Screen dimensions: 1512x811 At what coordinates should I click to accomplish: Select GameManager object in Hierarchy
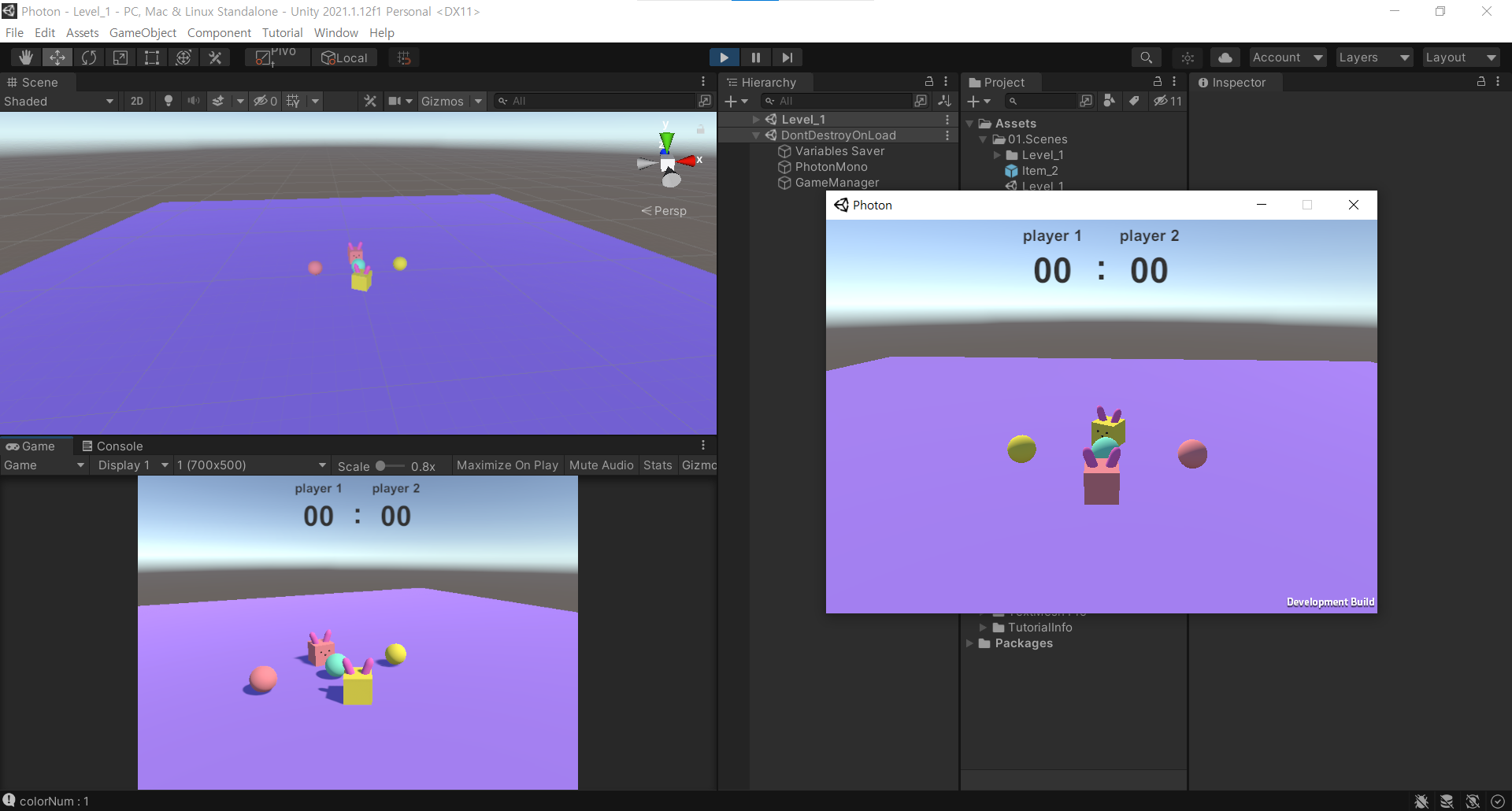[x=836, y=183]
